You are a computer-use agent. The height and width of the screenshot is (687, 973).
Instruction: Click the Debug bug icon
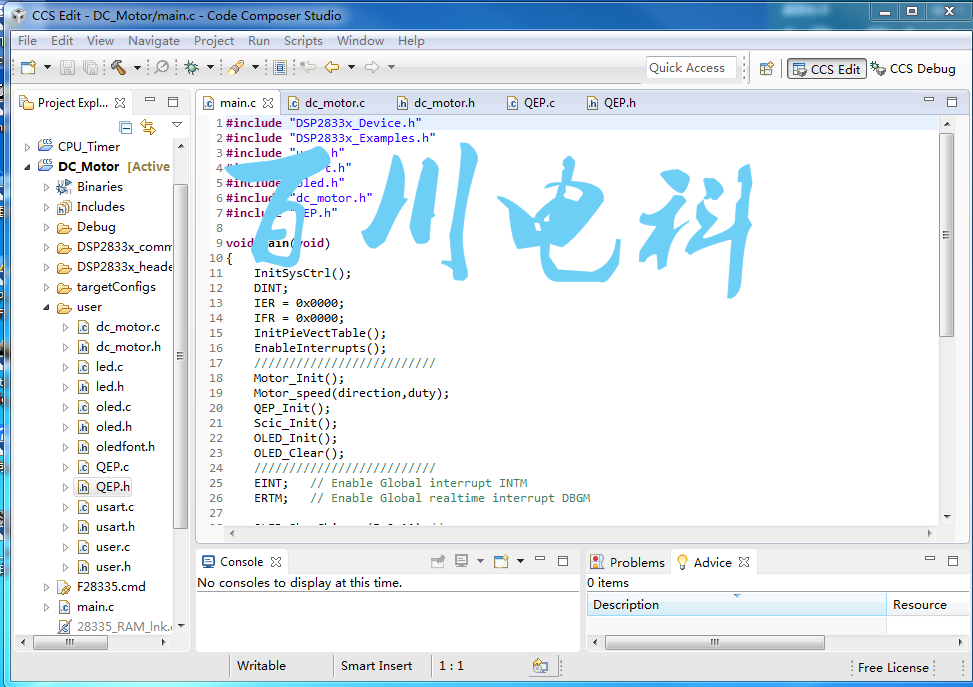pos(191,67)
